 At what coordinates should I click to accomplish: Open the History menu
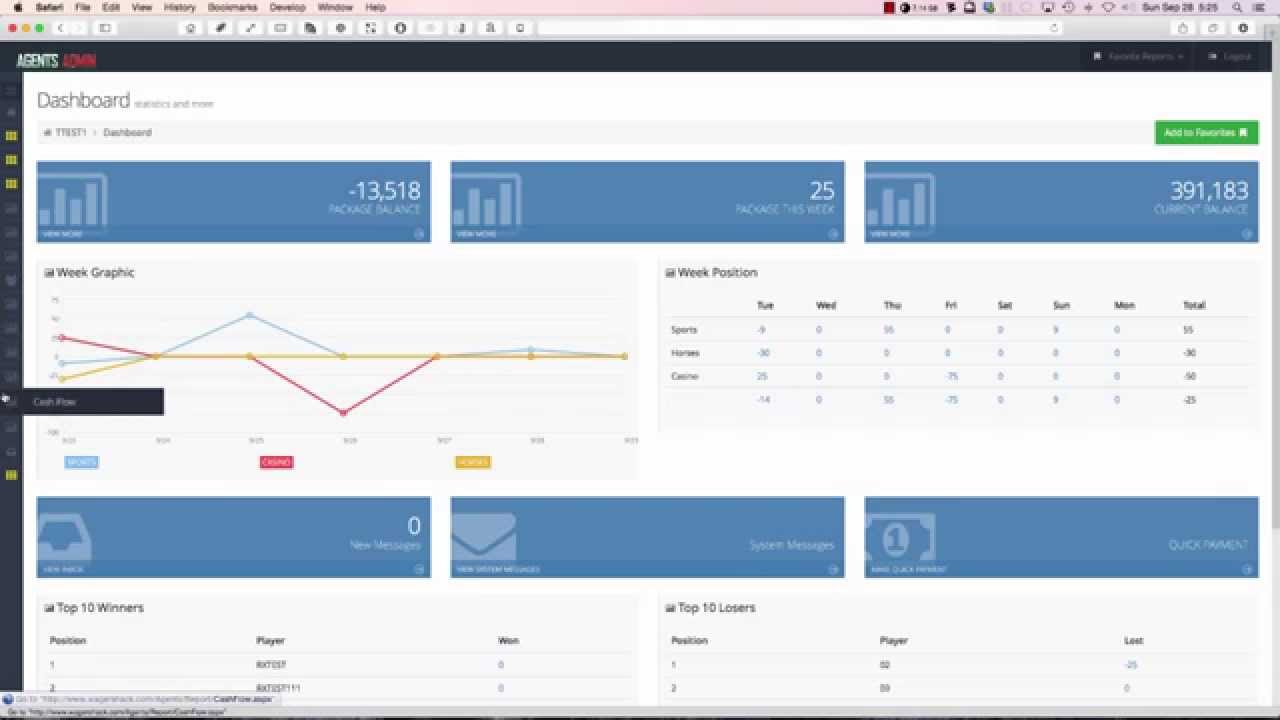(x=179, y=7)
